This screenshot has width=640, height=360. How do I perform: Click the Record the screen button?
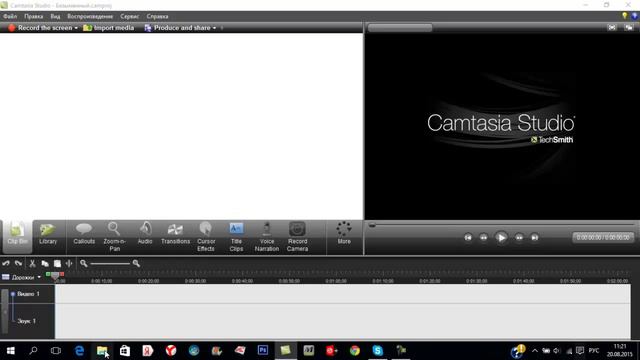pos(40,28)
